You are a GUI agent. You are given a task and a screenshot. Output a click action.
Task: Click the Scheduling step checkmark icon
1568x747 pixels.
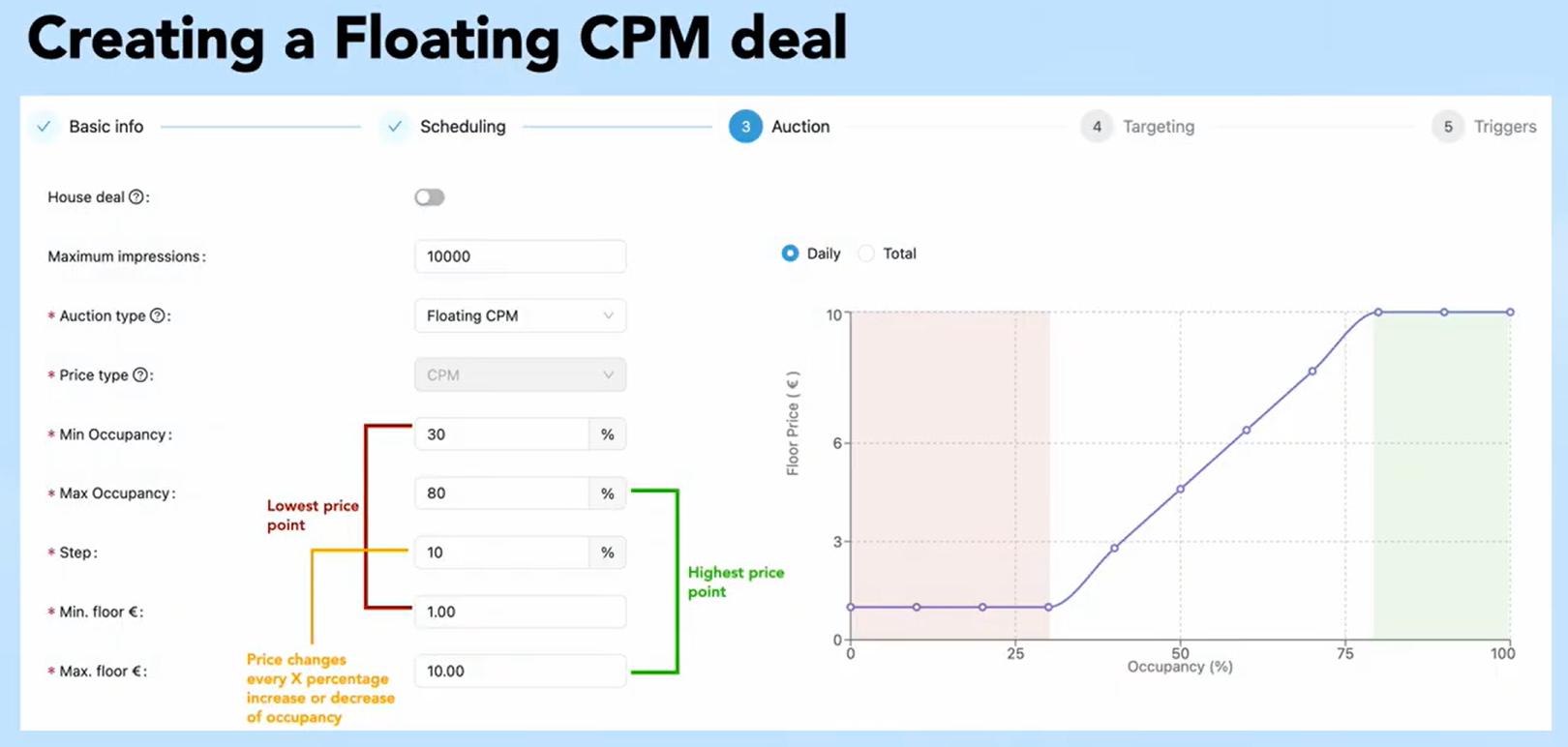point(395,127)
